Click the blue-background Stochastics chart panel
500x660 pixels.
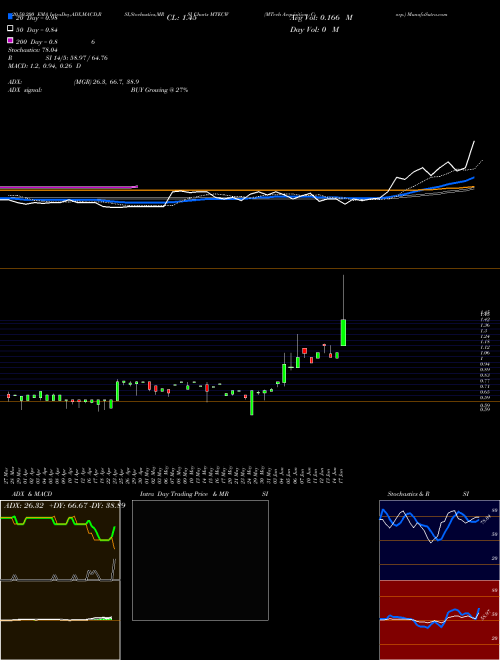(x=439, y=540)
